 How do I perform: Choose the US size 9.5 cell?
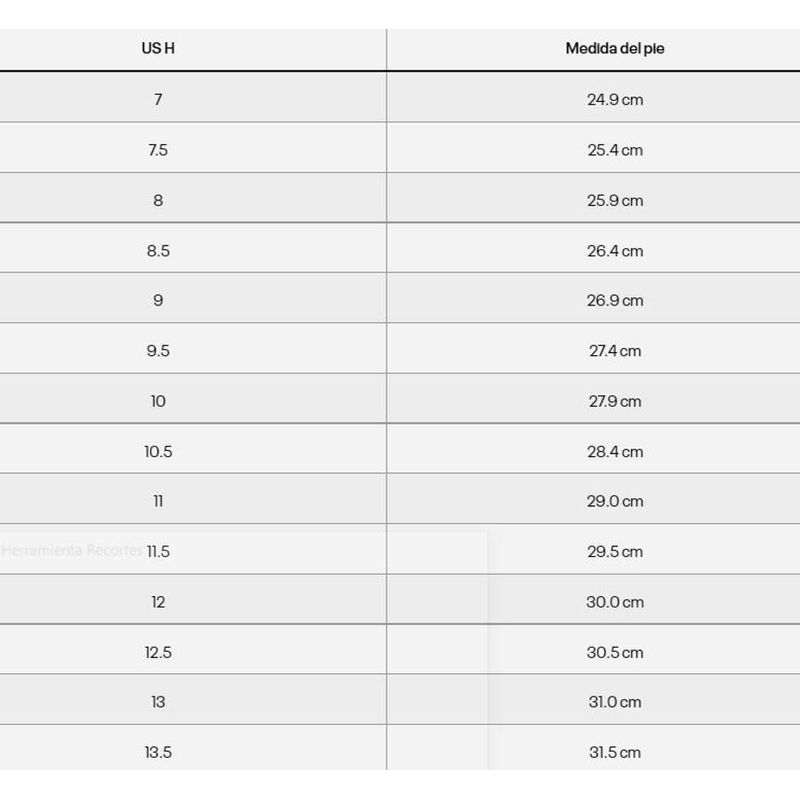[x=158, y=351]
